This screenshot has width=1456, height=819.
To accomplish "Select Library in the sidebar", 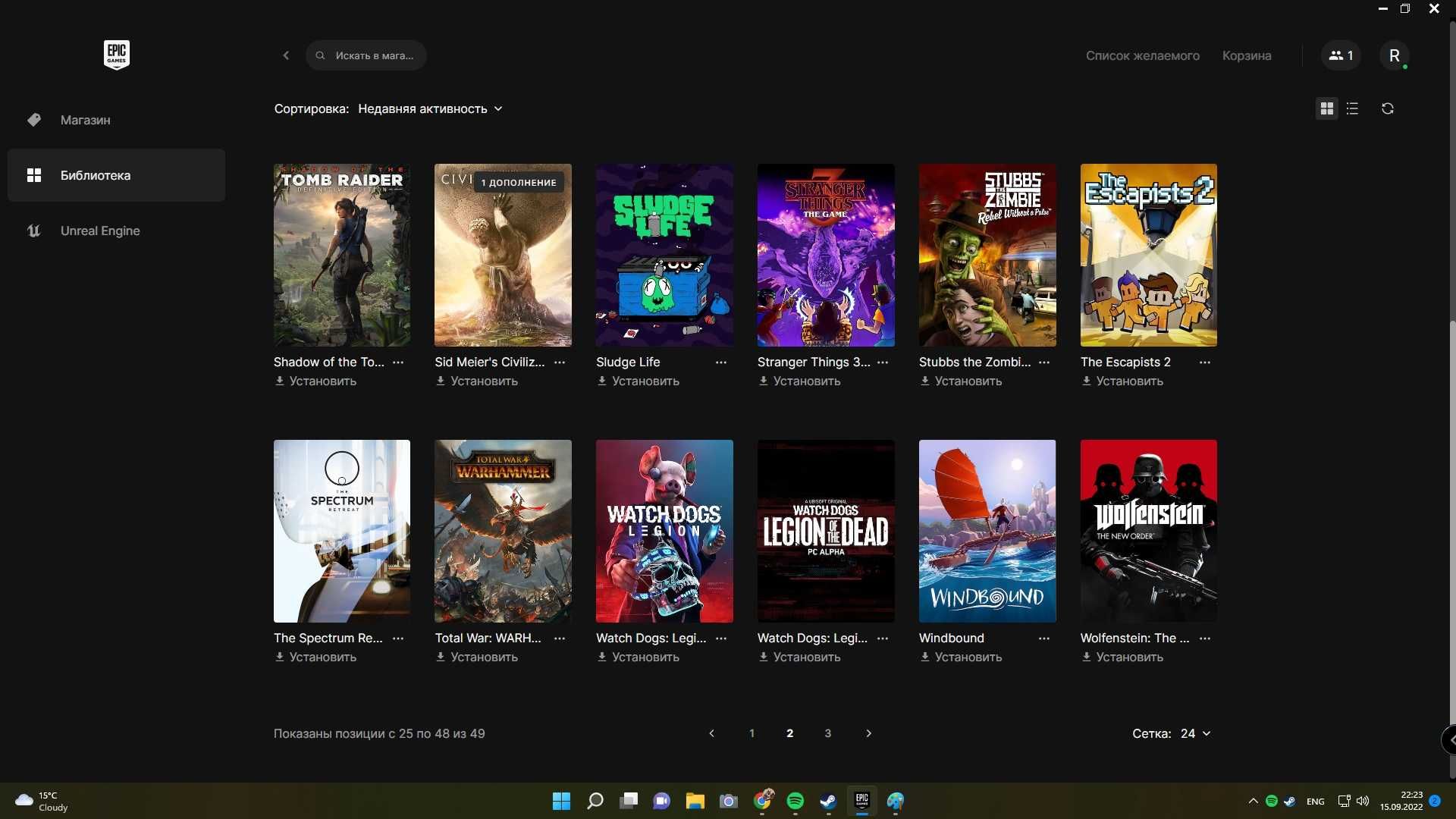I will point(116,175).
